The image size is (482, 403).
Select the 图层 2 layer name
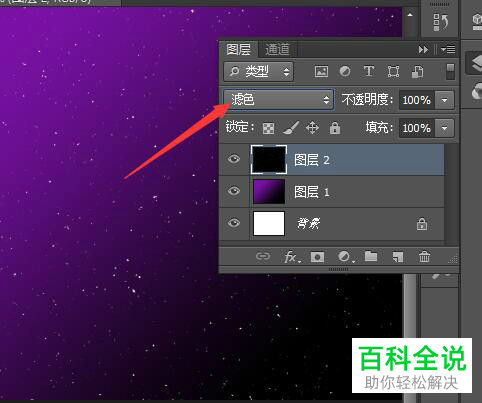(312, 160)
